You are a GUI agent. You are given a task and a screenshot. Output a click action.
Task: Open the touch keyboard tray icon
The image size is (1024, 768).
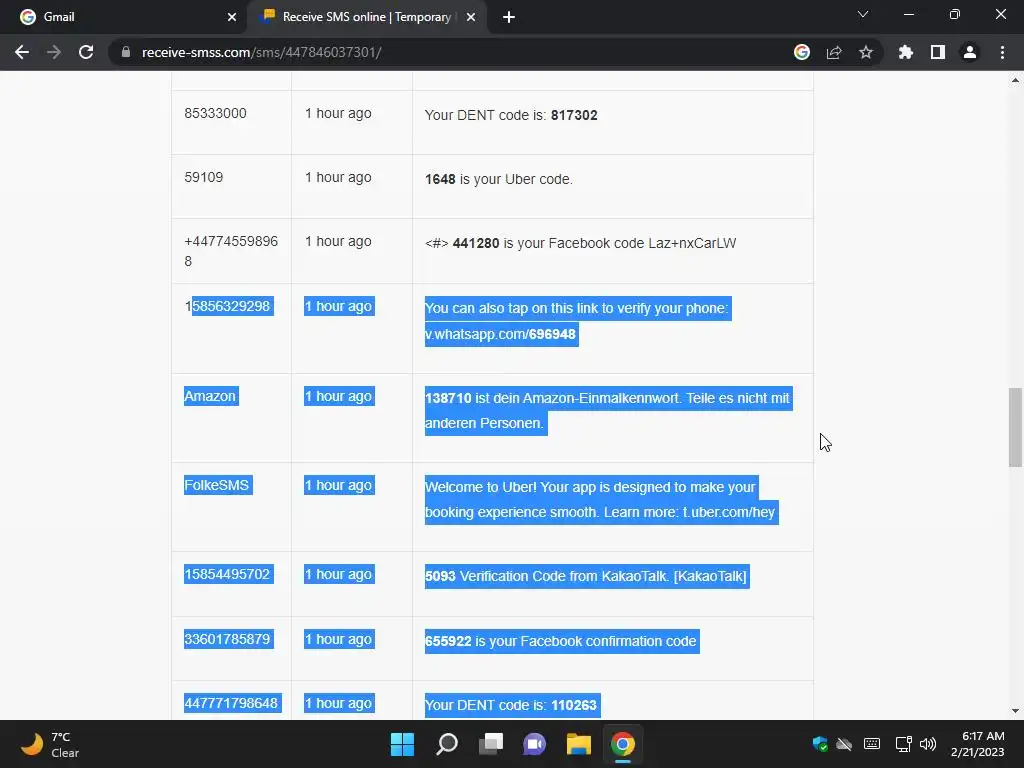(872, 744)
